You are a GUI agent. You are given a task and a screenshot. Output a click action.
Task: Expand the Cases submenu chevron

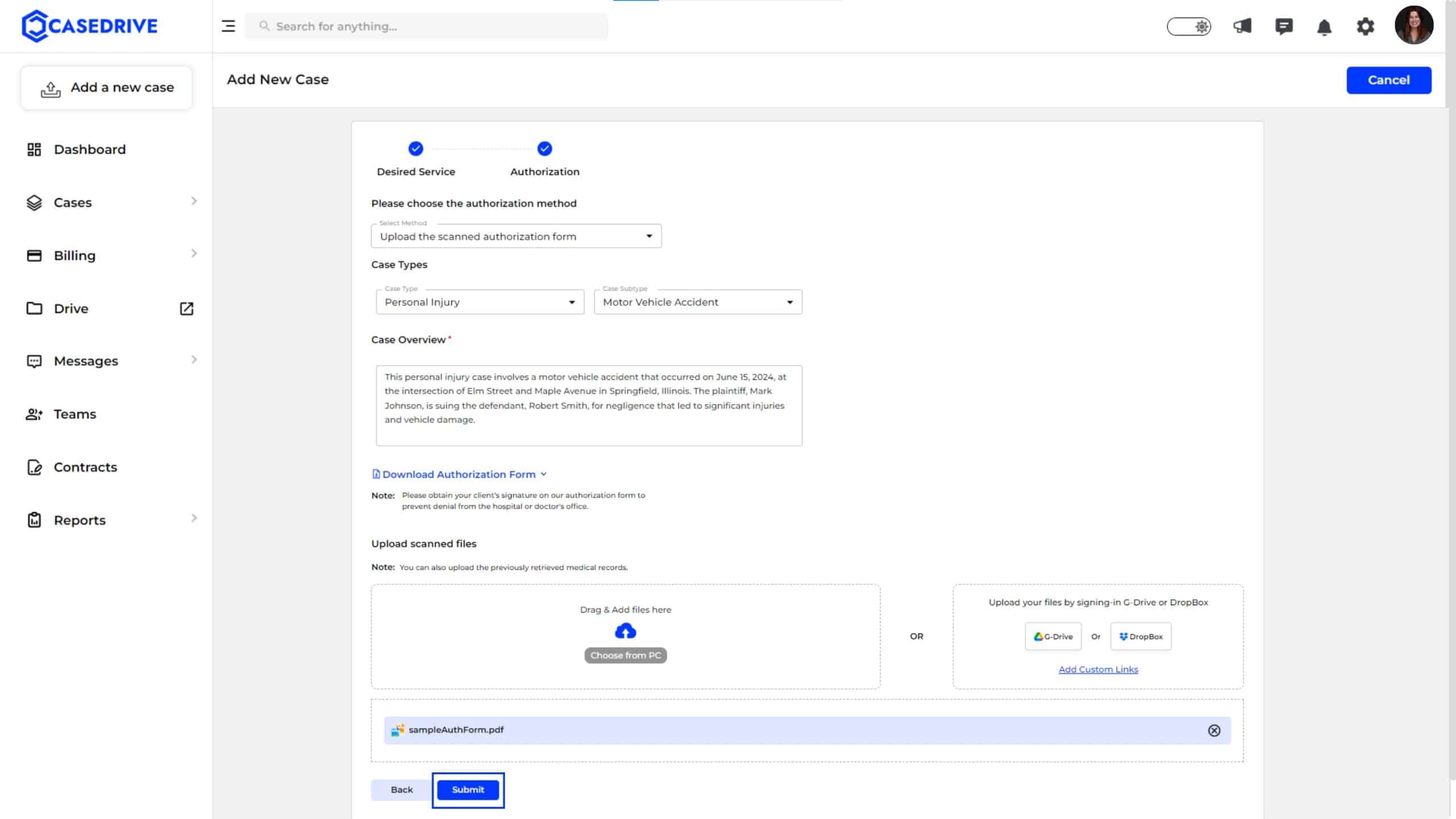click(194, 201)
